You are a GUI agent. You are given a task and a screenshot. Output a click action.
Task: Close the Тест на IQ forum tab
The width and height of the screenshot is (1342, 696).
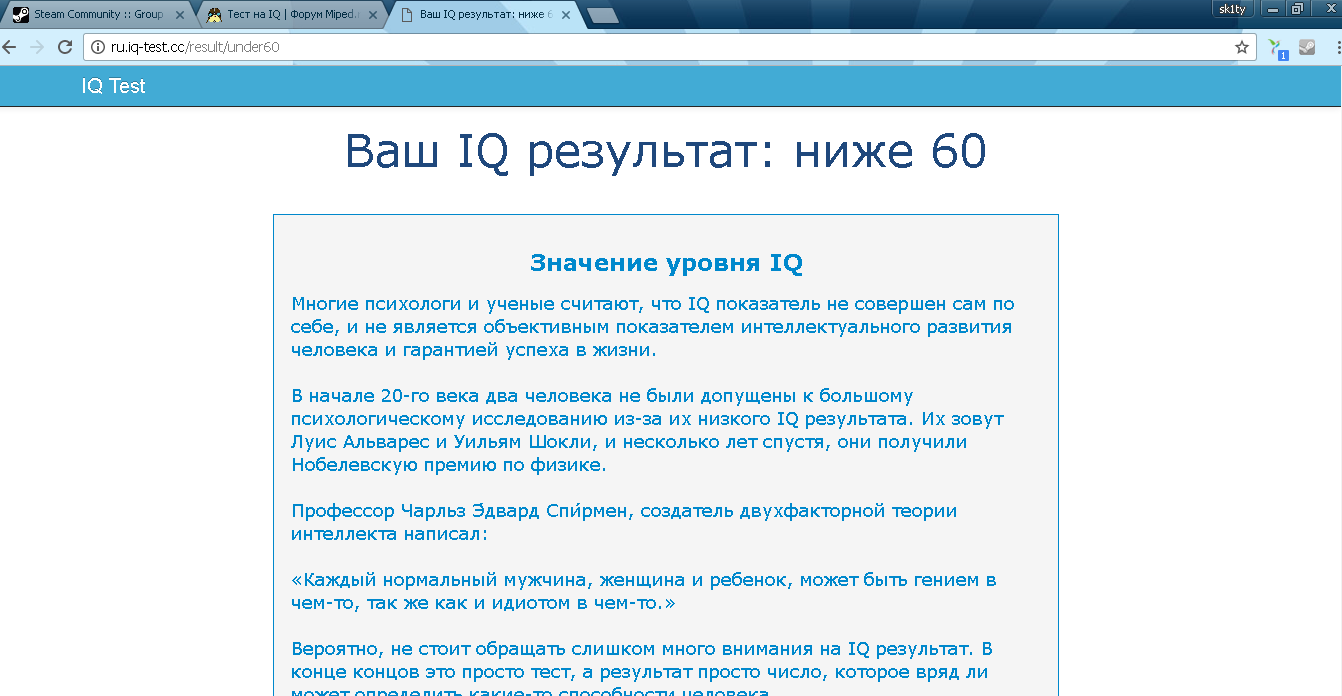(x=373, y=15)
